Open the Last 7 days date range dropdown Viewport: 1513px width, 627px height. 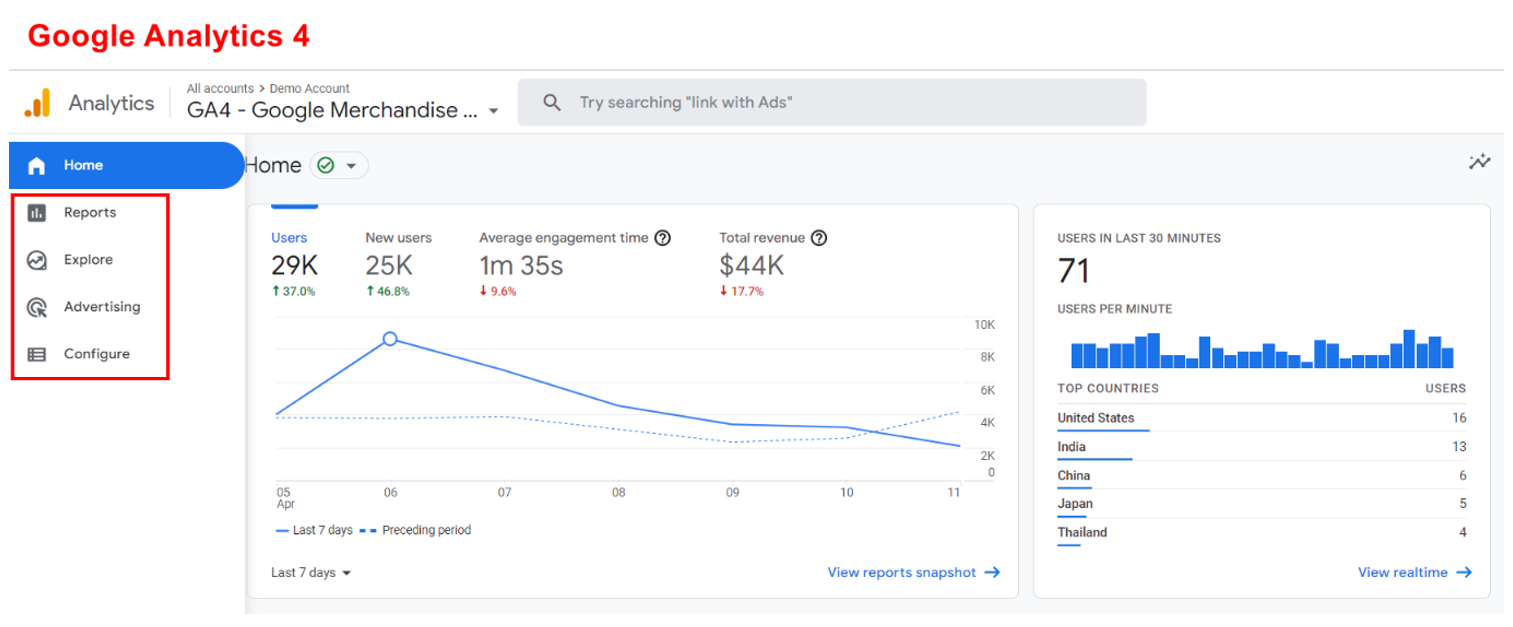[311, 572]
